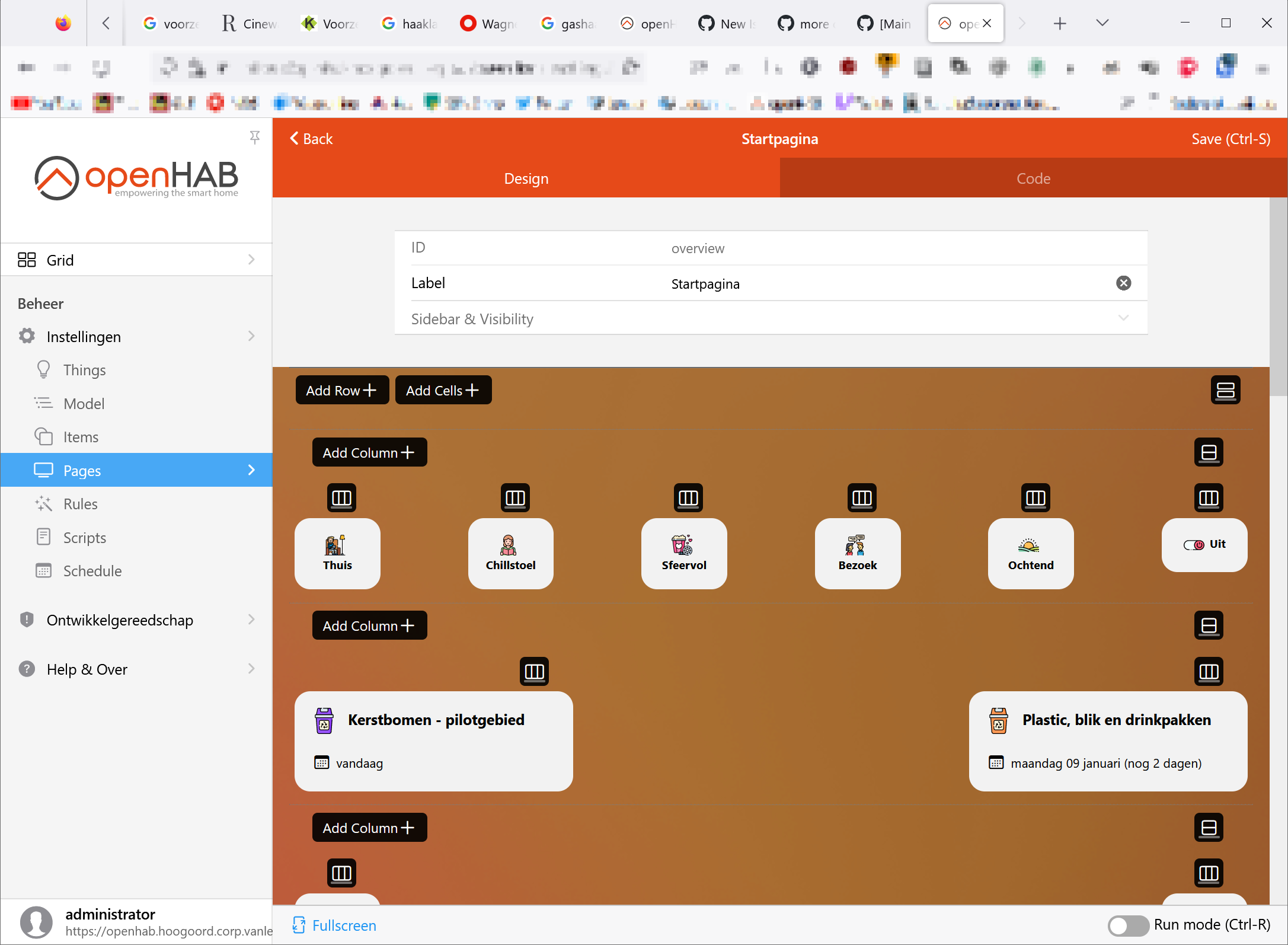Open Fullscreen mode
This screenshot has height=945, width=1288.
coord(334,925)
